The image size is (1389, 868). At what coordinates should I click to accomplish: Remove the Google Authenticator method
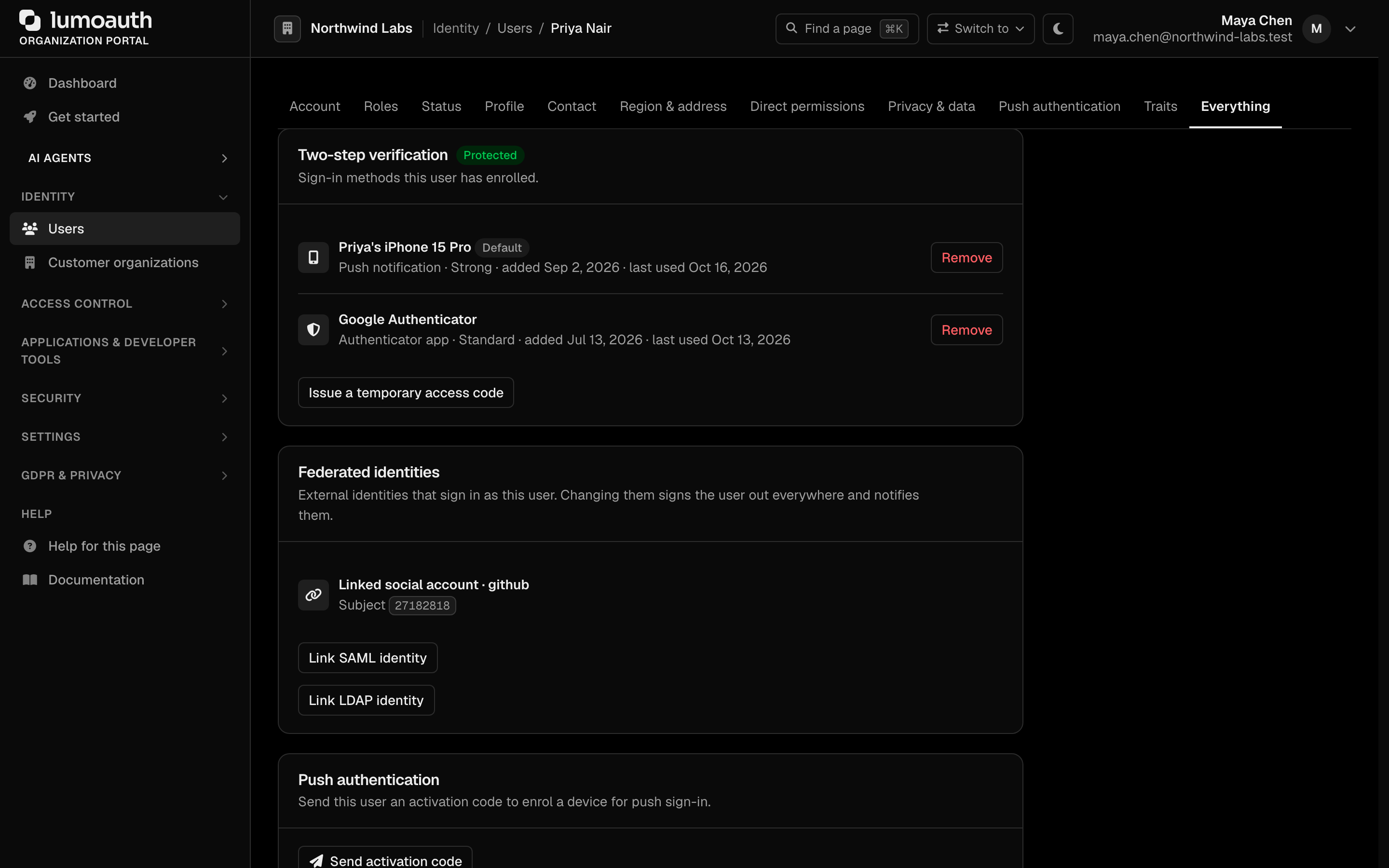pyautogui.click(x=967, y=329)
